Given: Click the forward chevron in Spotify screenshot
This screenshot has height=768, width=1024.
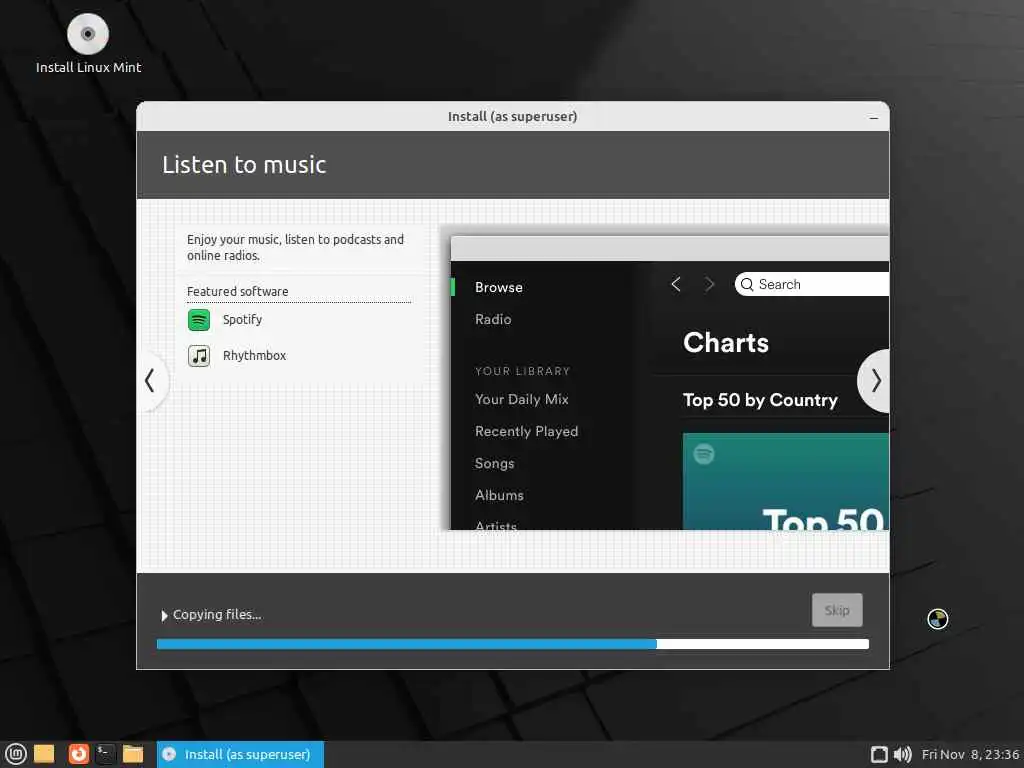Looking at the screenshot, I should pos(709,284).
